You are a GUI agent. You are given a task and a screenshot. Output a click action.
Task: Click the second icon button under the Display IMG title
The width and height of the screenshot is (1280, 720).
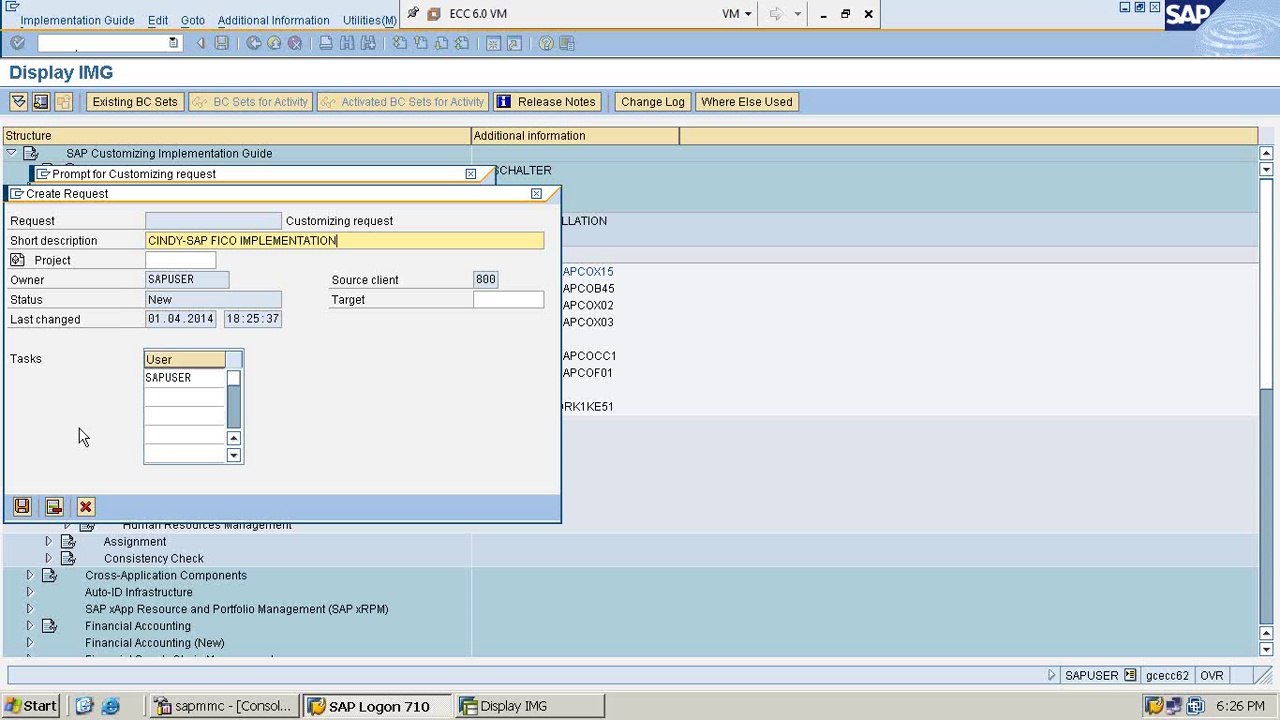[x=41, y=101]
